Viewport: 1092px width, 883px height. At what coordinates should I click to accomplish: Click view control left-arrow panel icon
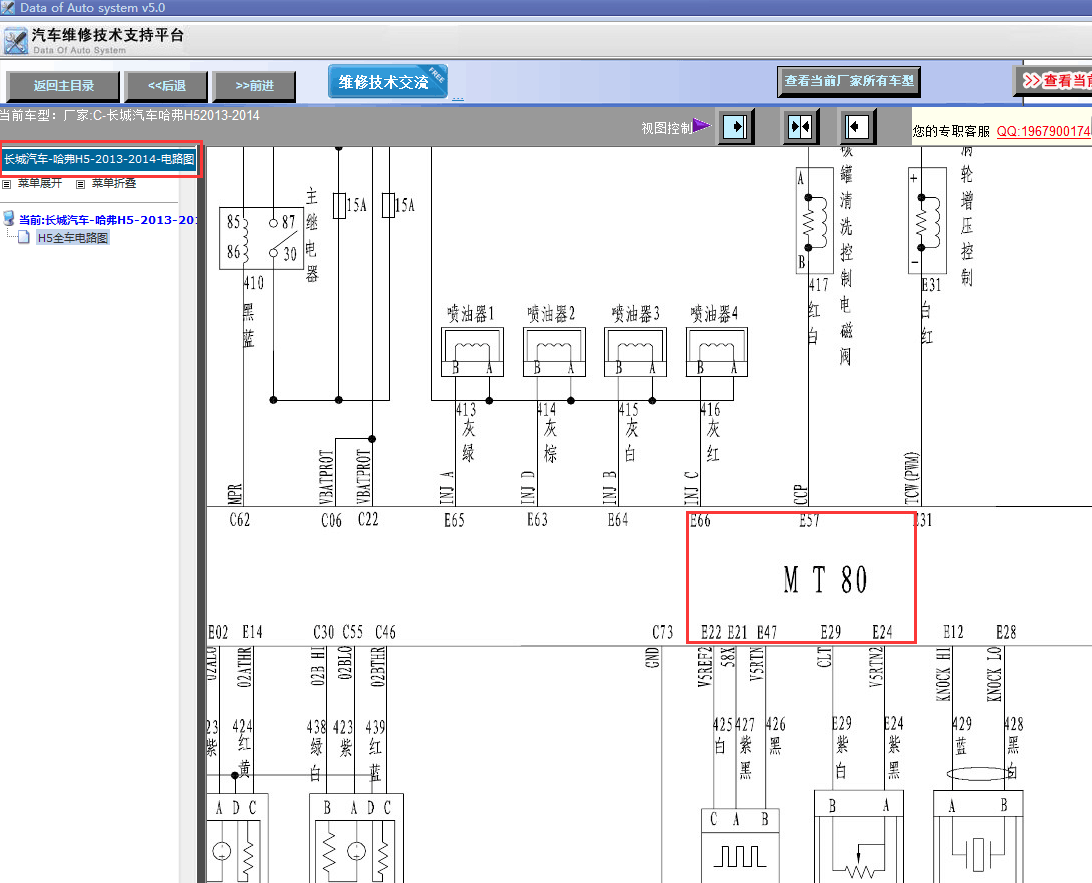(857, 127)
